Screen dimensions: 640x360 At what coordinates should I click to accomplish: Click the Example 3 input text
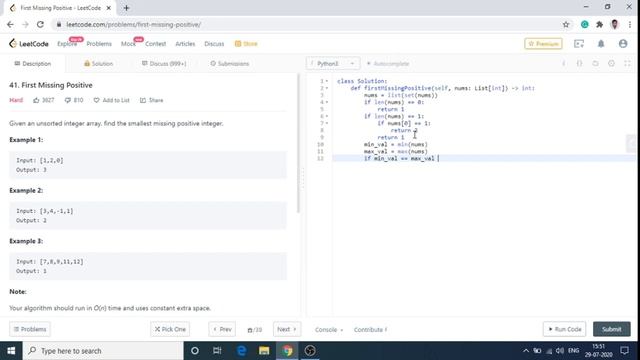(x=50, y=262)
